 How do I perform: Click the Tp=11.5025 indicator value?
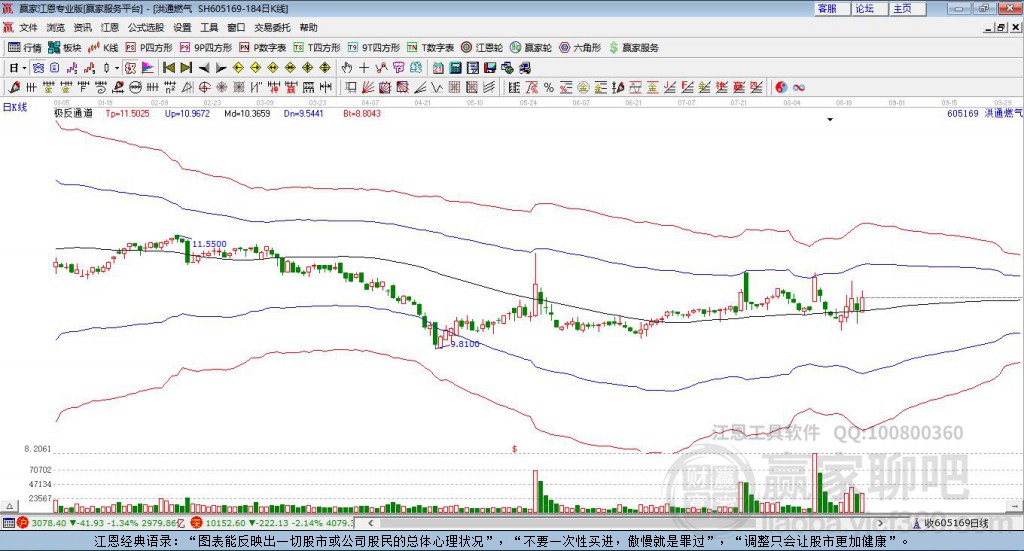click(x=127, y=114)
